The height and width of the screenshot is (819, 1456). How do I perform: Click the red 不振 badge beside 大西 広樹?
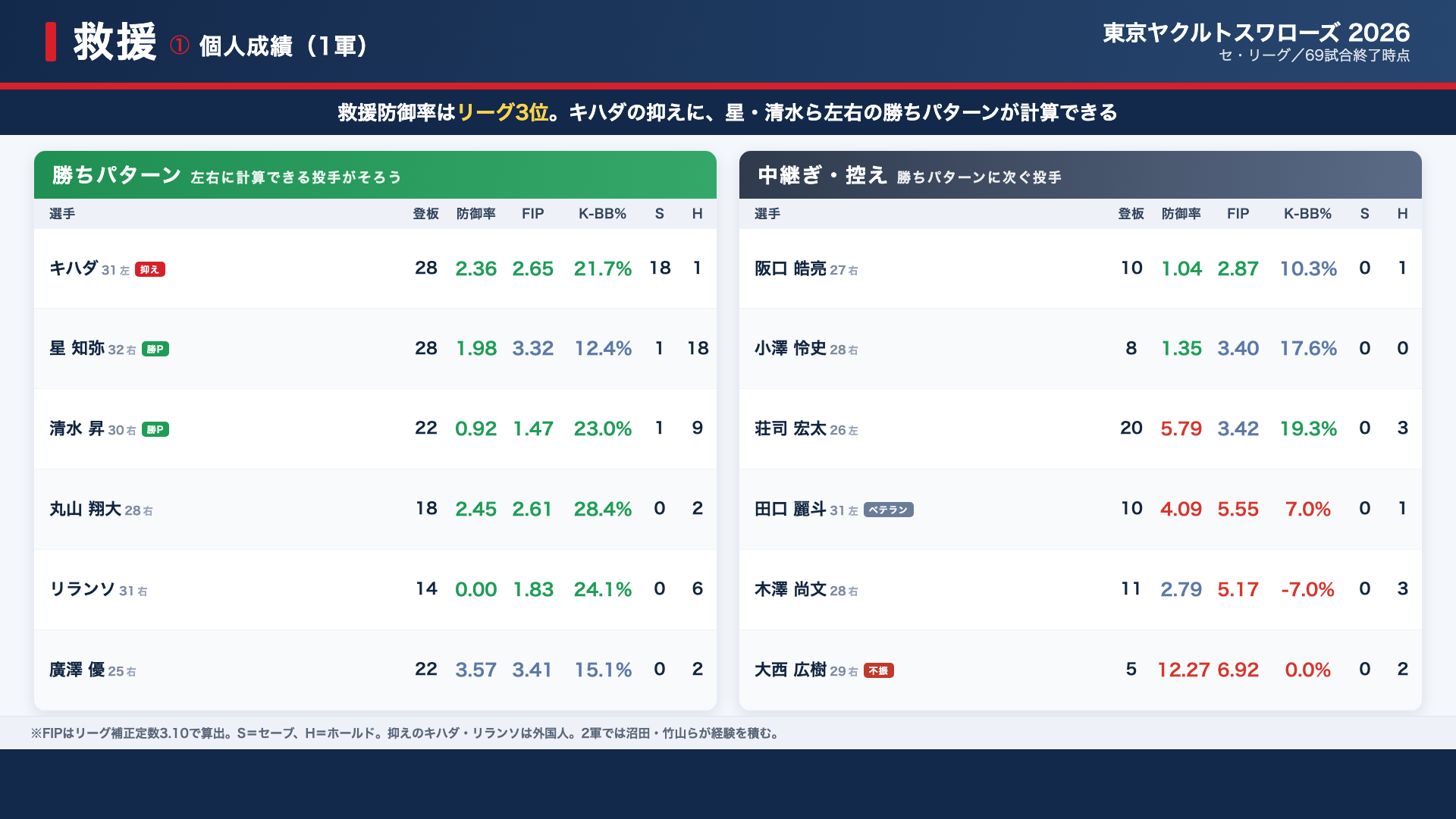tap(879, 670)
